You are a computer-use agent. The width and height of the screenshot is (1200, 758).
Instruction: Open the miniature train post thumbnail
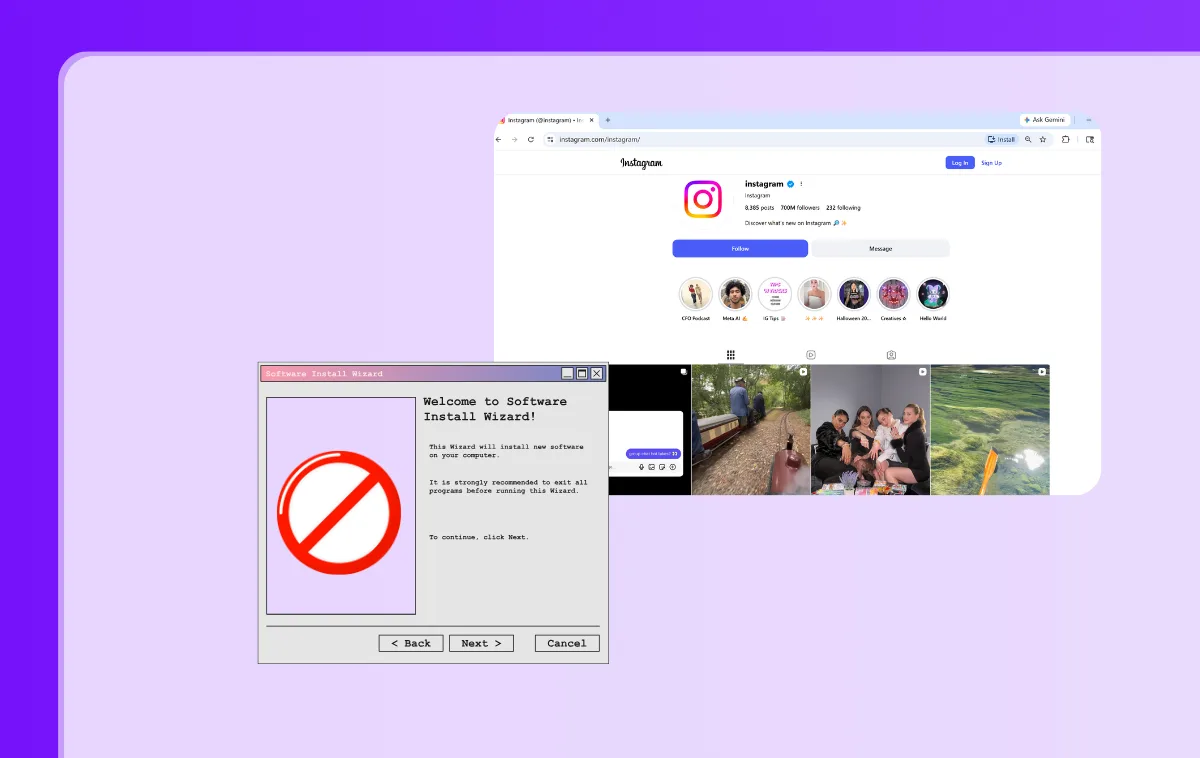750,430
